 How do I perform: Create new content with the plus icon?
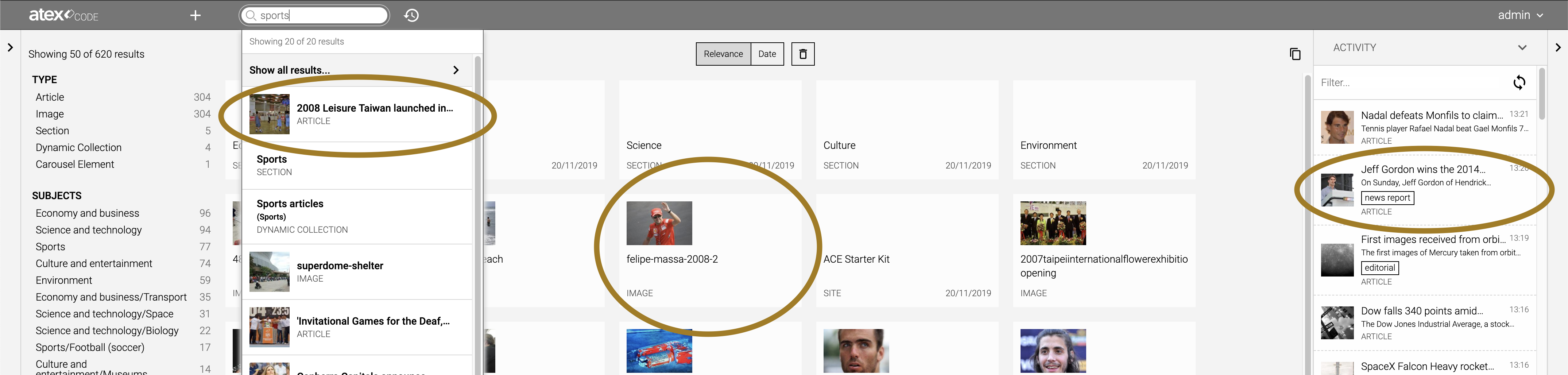(x=195, y=15)
